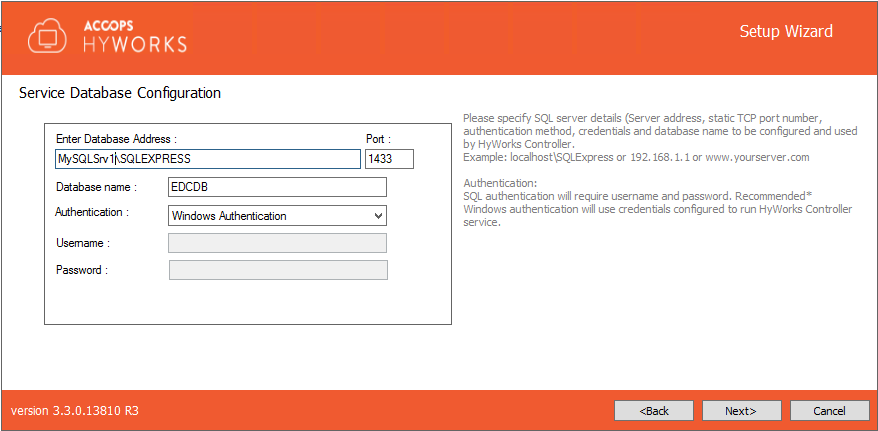Viewport: 878px width, 431px height.
Task: Select the Database name field containing EDCDB
Action: coord(276,187)
